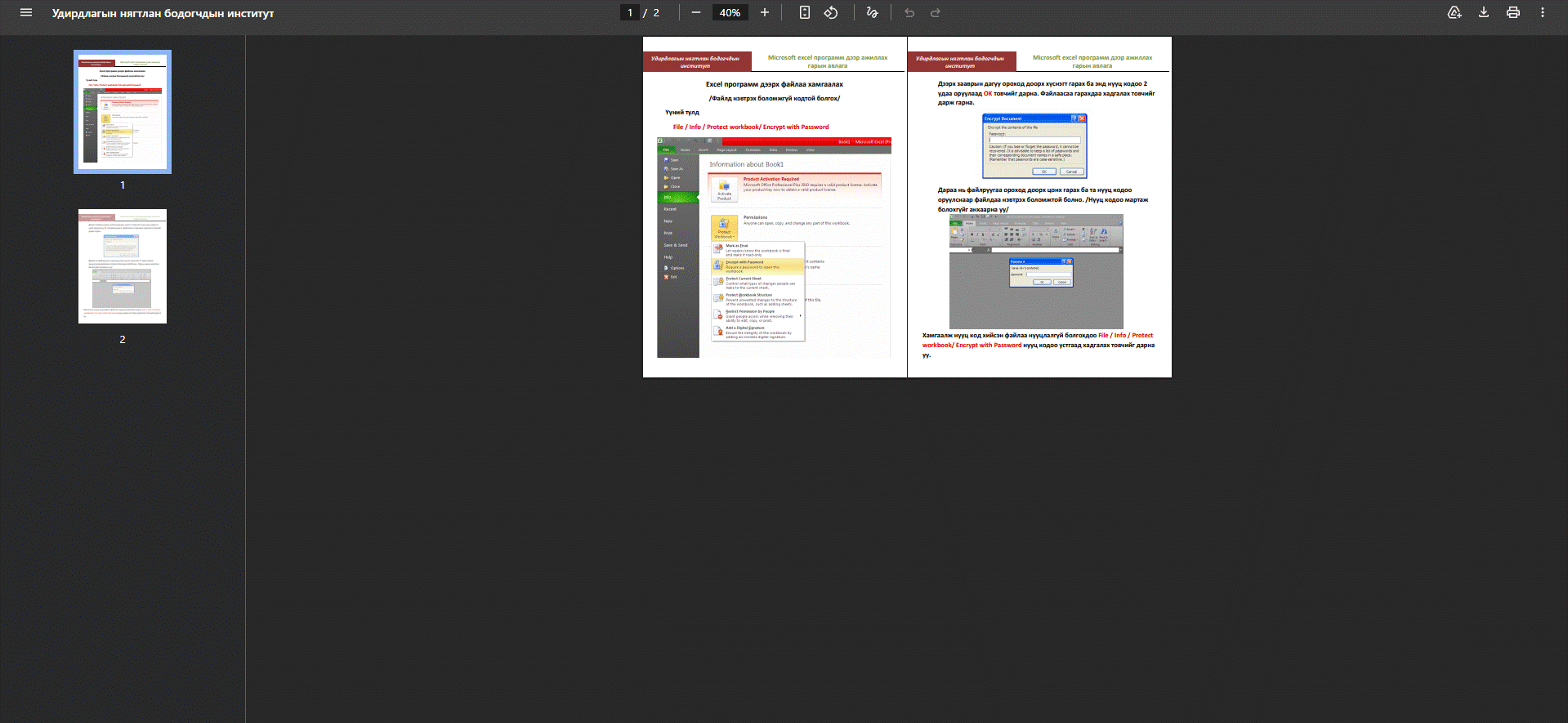Click the redo arrow in toolbar
This screenshot has height=723, width=1568.
(936, 13)
